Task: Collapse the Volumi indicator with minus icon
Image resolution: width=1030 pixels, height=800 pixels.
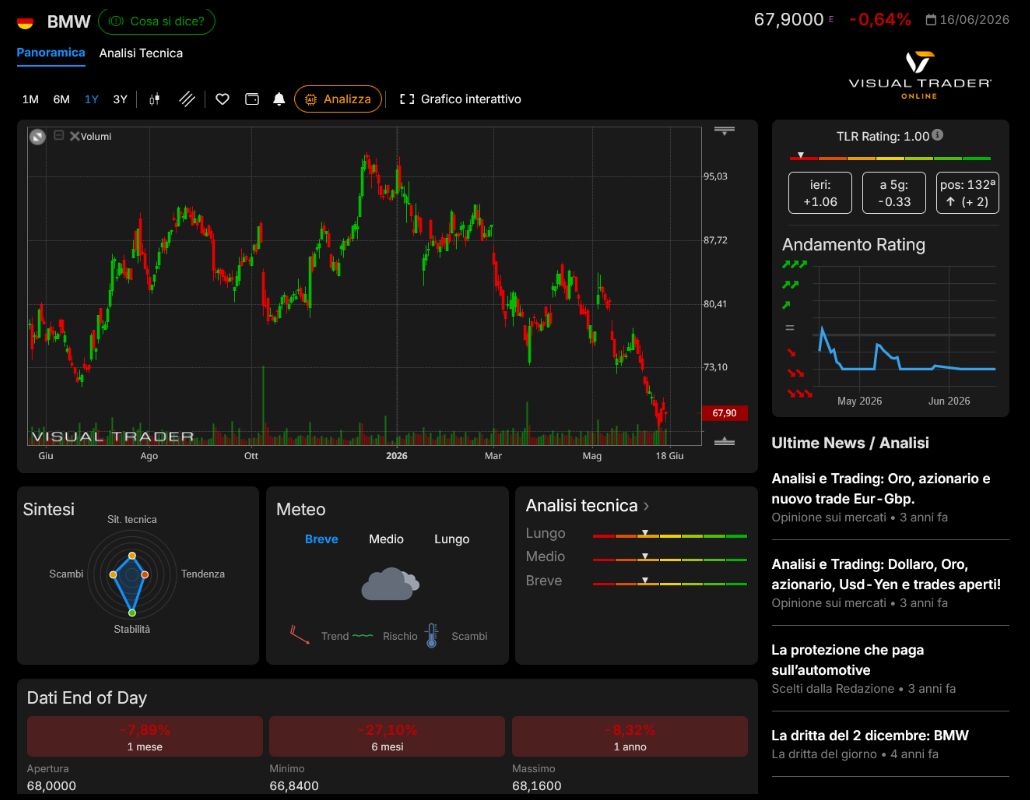Action: click(x=58, y=135)
